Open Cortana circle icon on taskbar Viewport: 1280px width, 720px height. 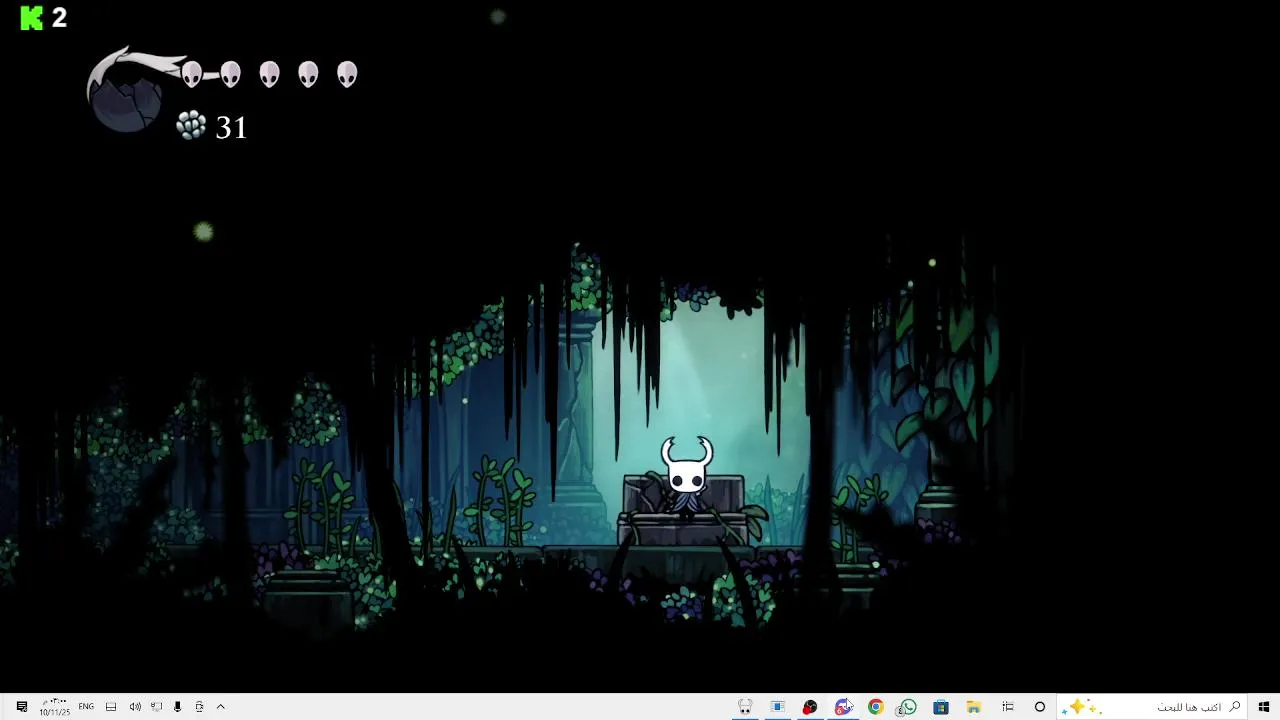[1040, 707]
